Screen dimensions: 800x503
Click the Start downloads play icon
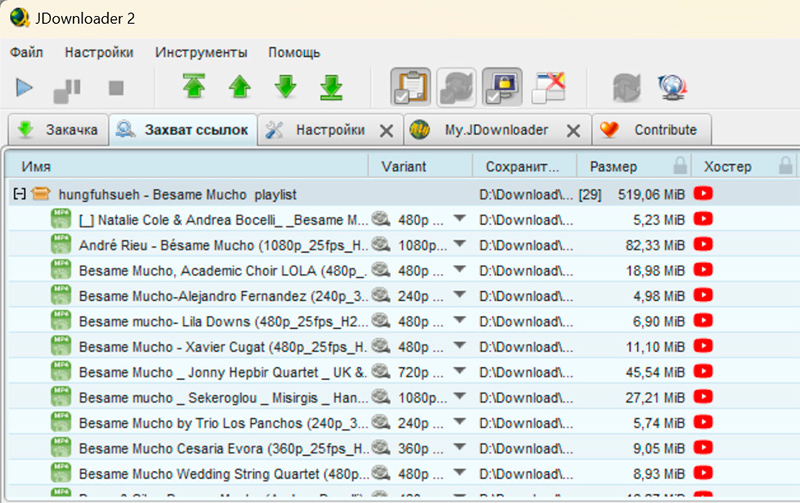tap(24, 88)
